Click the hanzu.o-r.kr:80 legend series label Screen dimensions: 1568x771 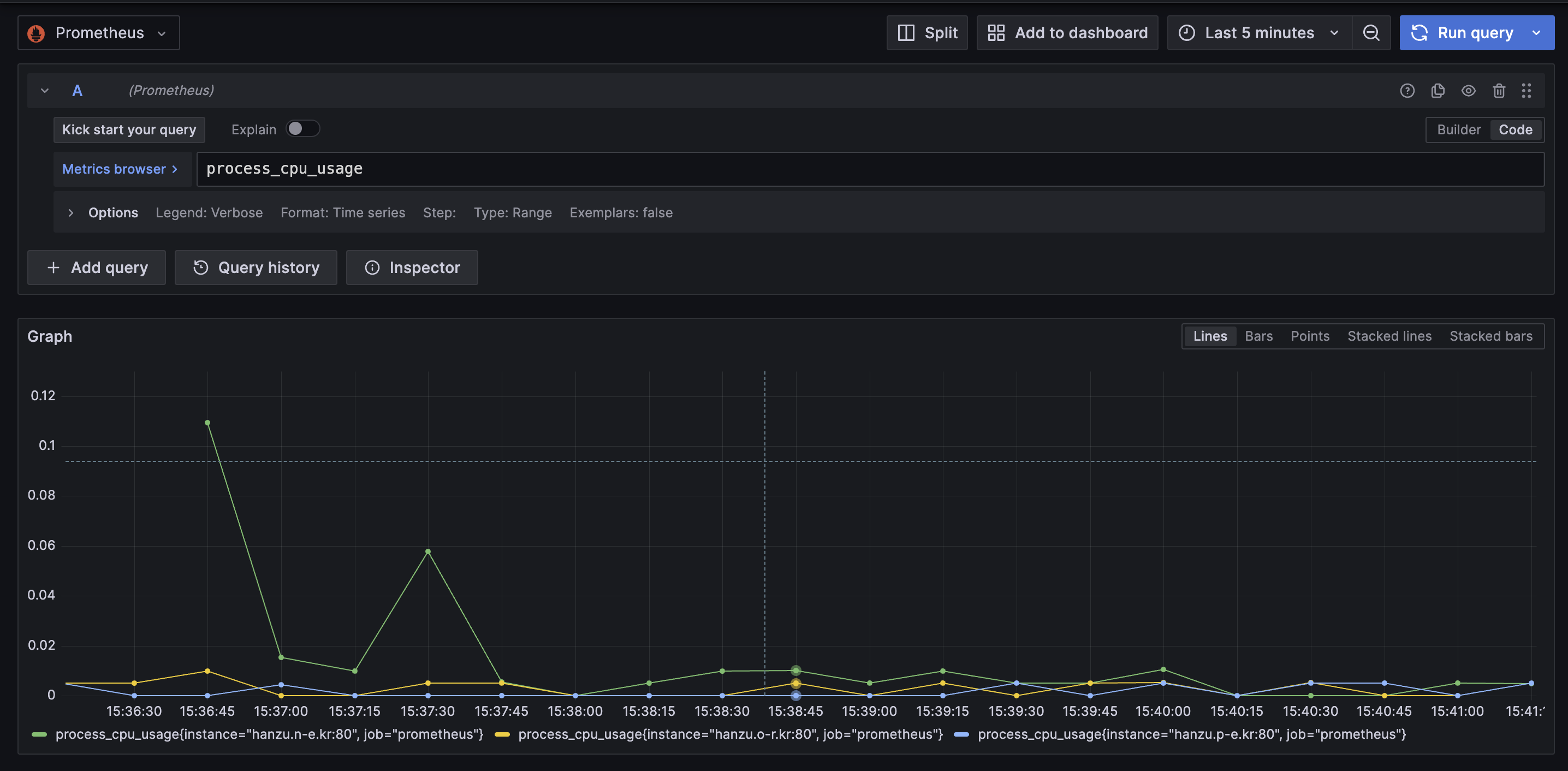click(x=730, y=734)
